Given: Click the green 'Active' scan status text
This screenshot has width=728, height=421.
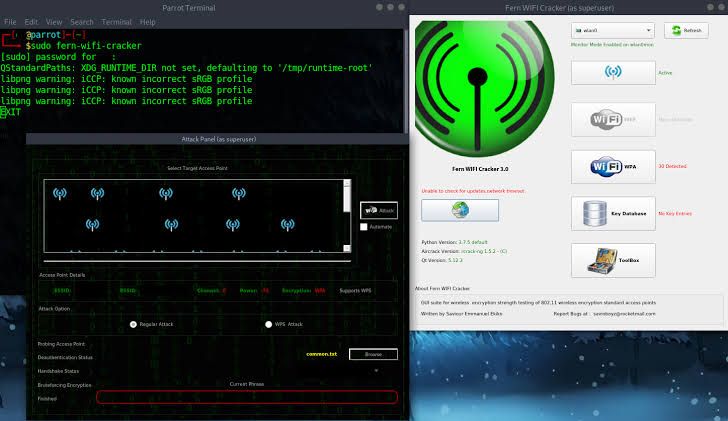Looking at the screenshot, I should (x=665, y=73).
